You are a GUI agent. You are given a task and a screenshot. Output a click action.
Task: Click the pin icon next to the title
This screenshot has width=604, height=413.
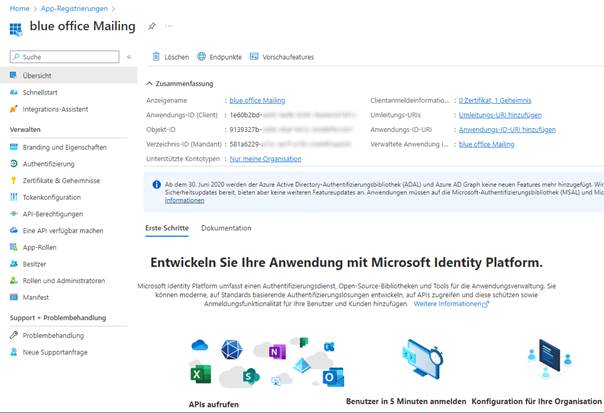152,26
